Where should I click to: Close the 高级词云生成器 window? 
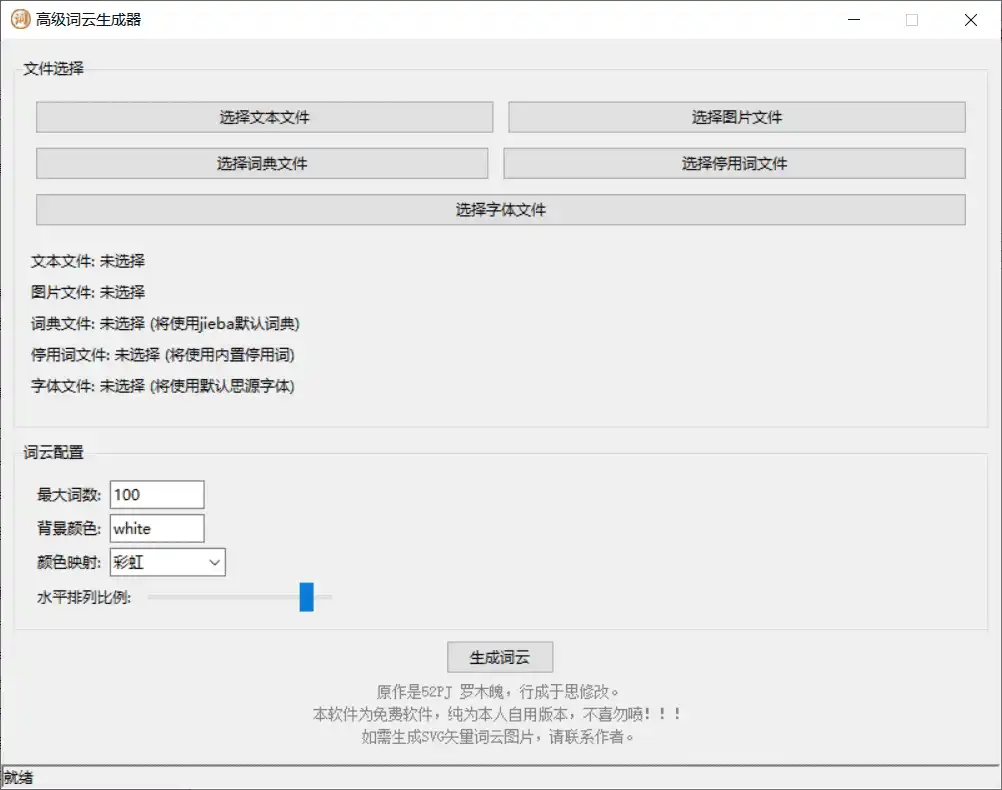[970, 20]
